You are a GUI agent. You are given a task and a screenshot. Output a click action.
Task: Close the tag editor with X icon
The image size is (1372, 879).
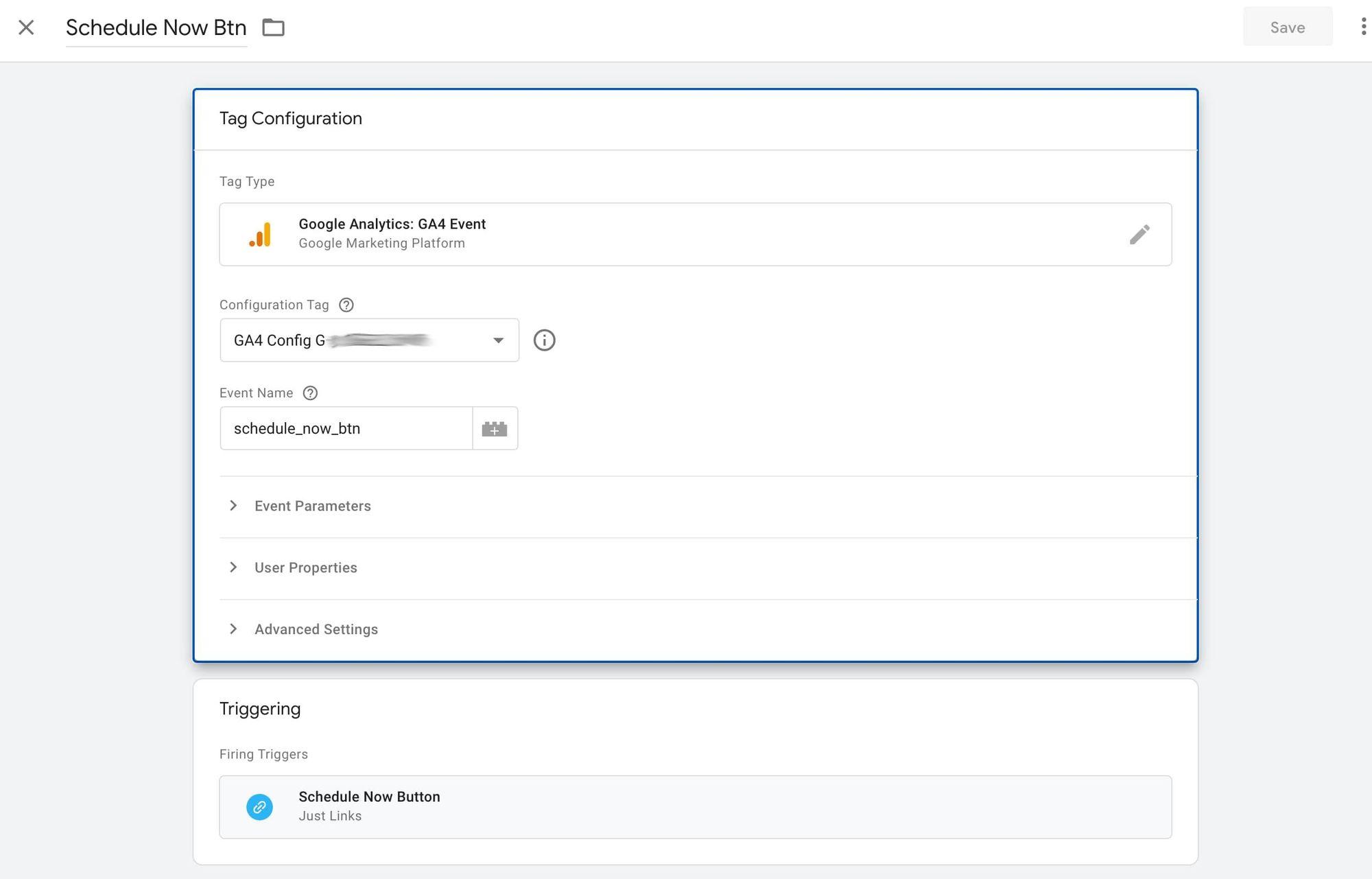click(26, 27)
